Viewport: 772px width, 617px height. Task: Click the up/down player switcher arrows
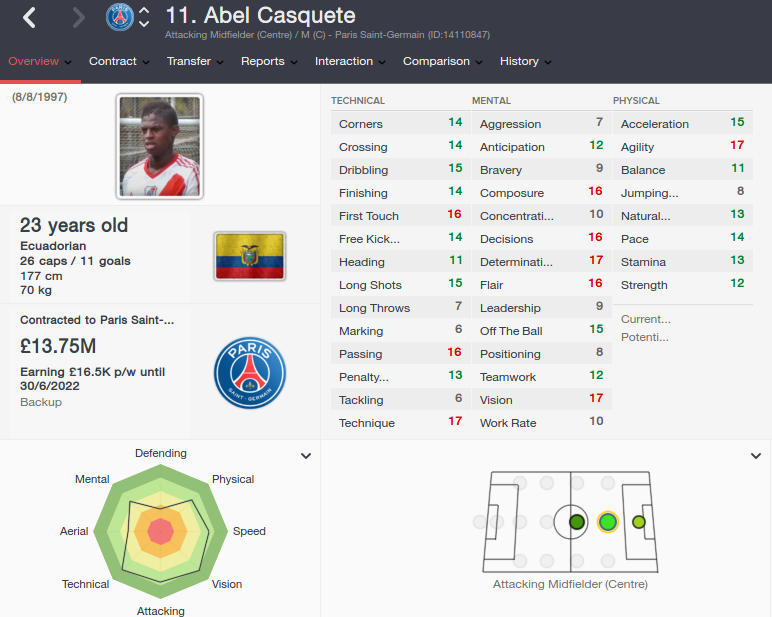[144, 17]
